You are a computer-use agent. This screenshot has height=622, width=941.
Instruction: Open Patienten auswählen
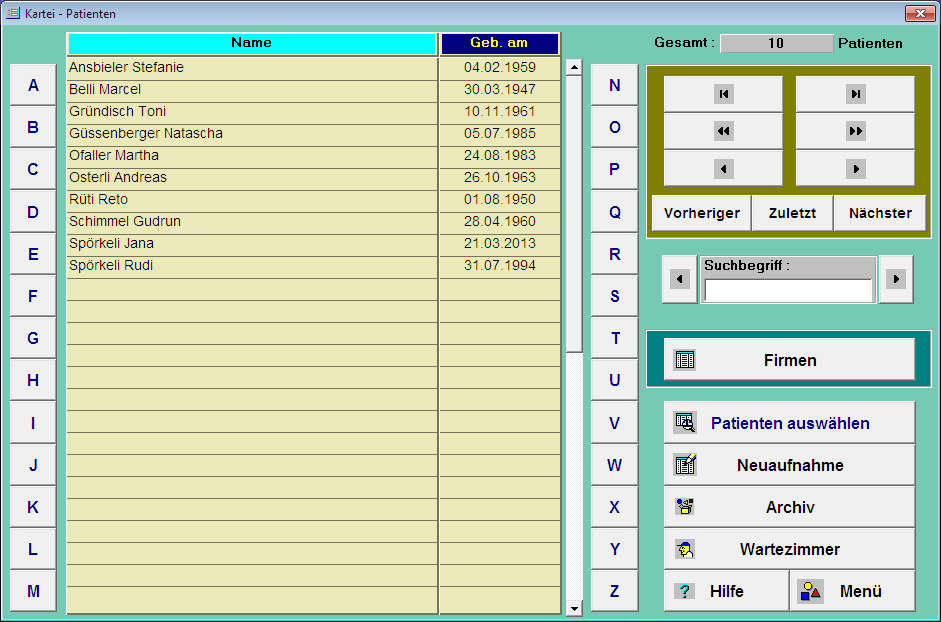789,423
